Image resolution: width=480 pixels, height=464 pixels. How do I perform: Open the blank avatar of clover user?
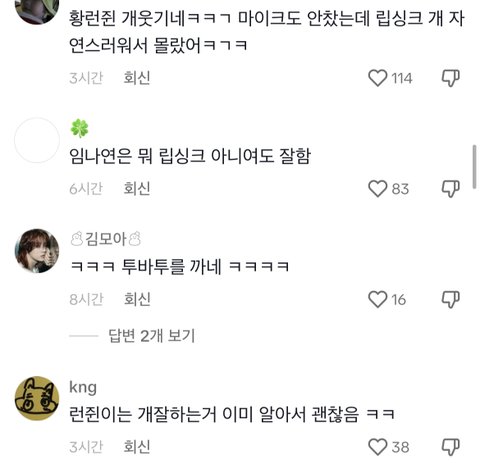click(37, 140)
